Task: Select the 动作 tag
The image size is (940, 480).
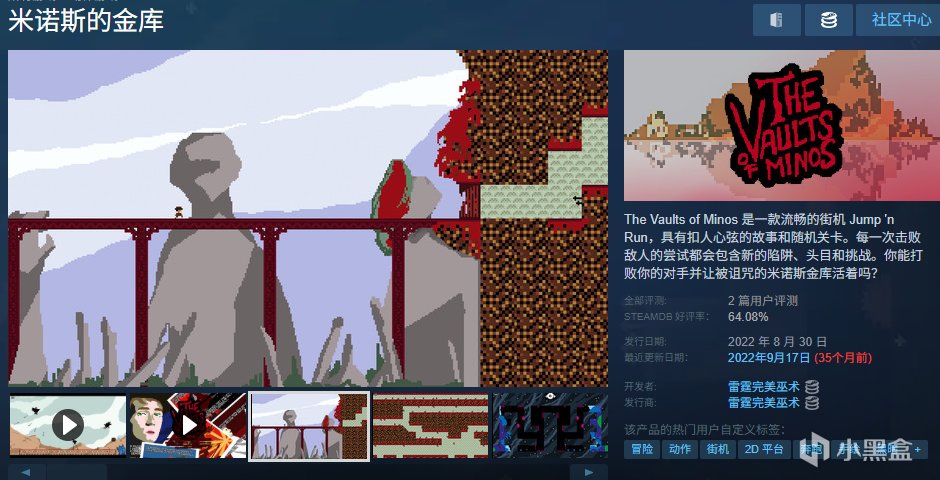Action: click(x=680, y=449)
